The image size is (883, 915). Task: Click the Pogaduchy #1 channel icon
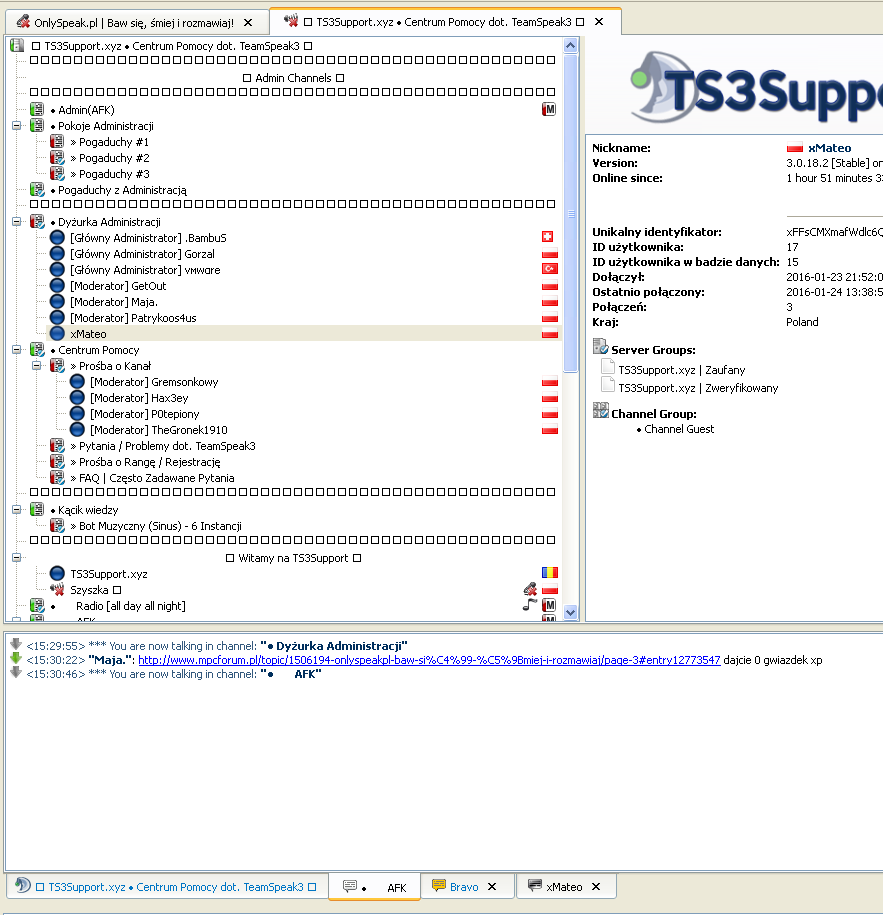(x=57, y=142)
